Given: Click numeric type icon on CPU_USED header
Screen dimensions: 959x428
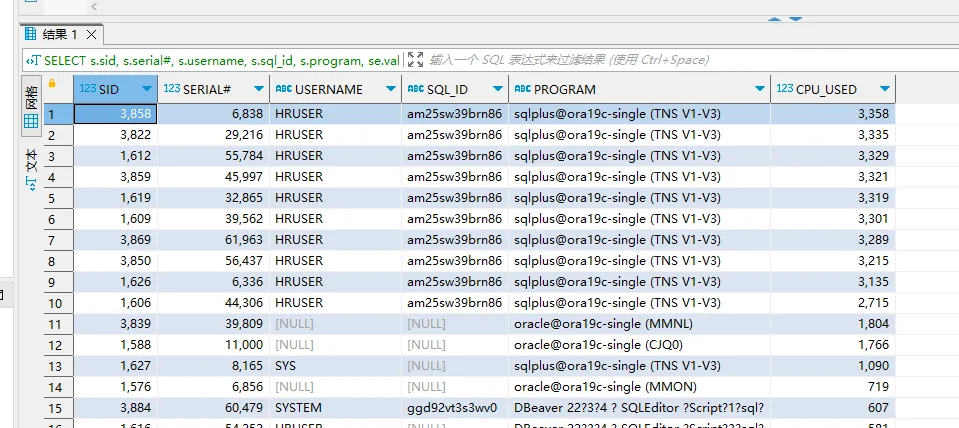Looking at the screenshot, I should (x=785, y=89).
